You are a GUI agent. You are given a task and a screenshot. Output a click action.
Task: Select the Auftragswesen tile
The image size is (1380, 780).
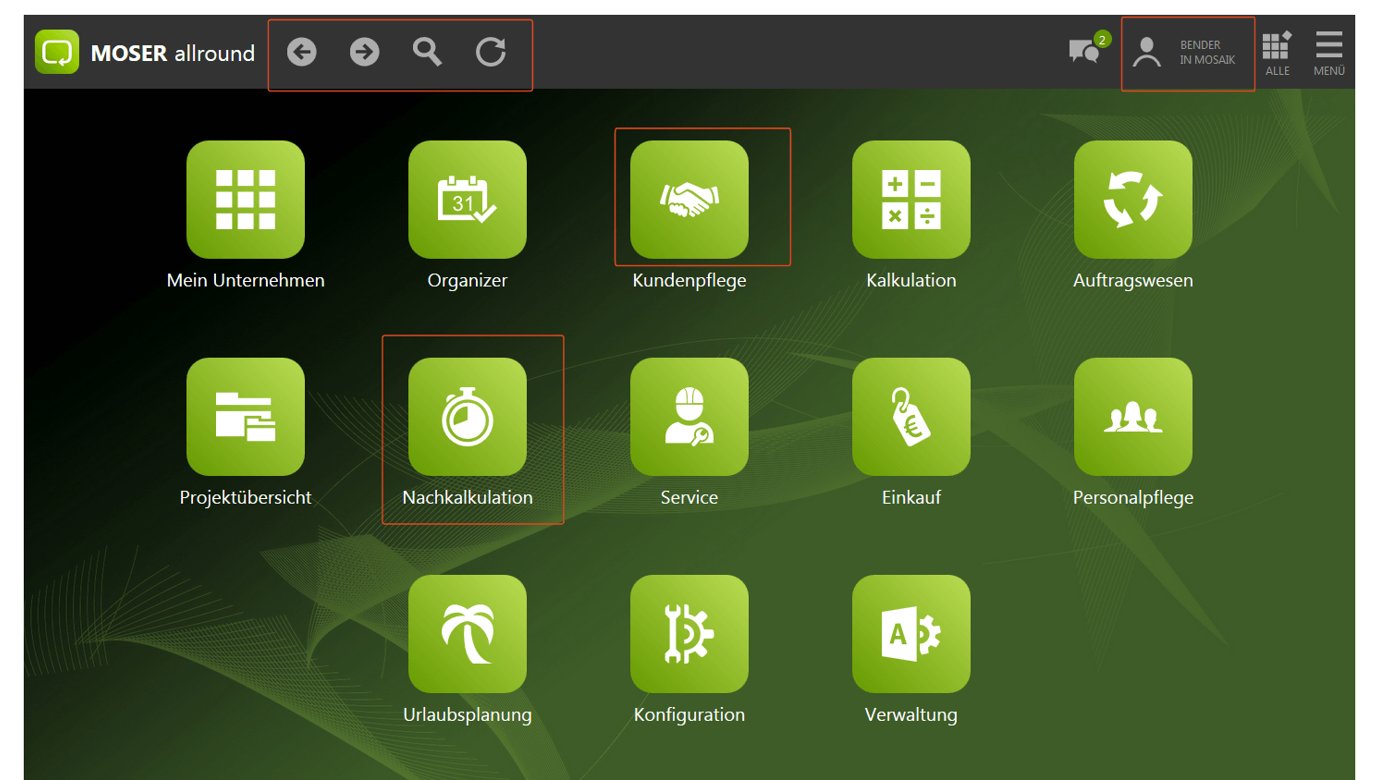tap(1133, 200)
